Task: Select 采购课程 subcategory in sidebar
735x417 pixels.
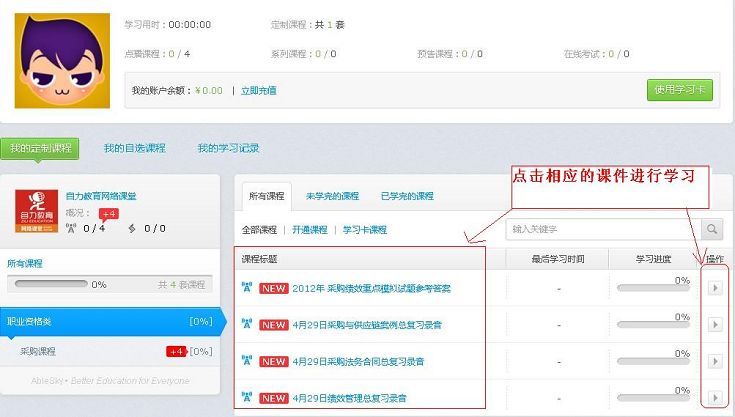Action: [x=38, y=352]
